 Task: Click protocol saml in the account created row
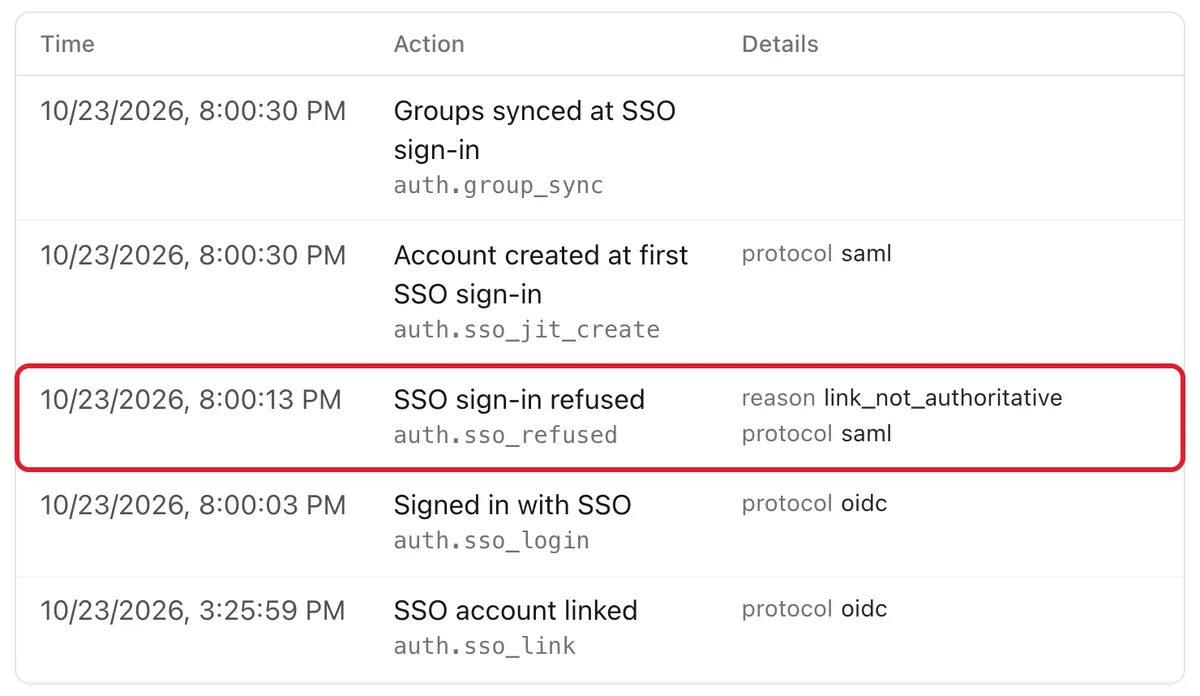[817, 254]
